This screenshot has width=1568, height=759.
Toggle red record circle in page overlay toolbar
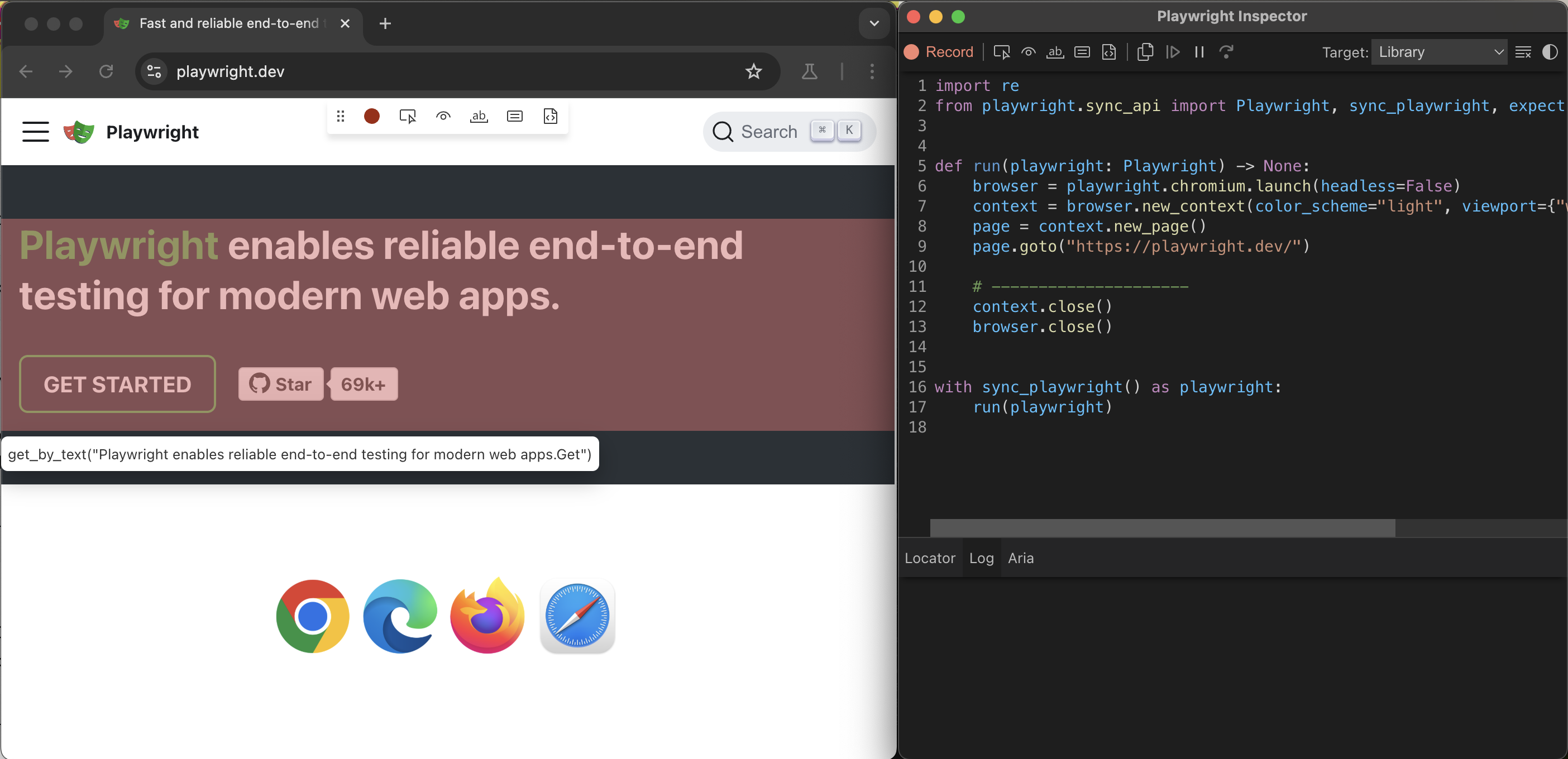(x=371, y=116)
